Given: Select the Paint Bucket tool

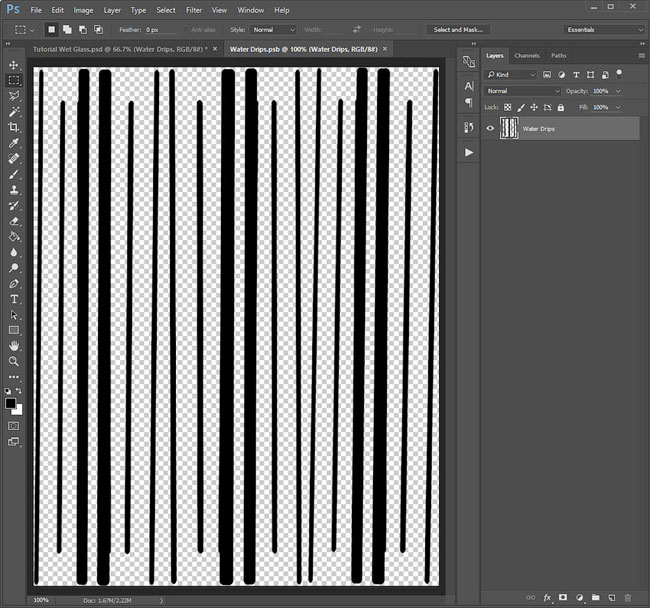Looking at the screenshot, I should [14, 237].
